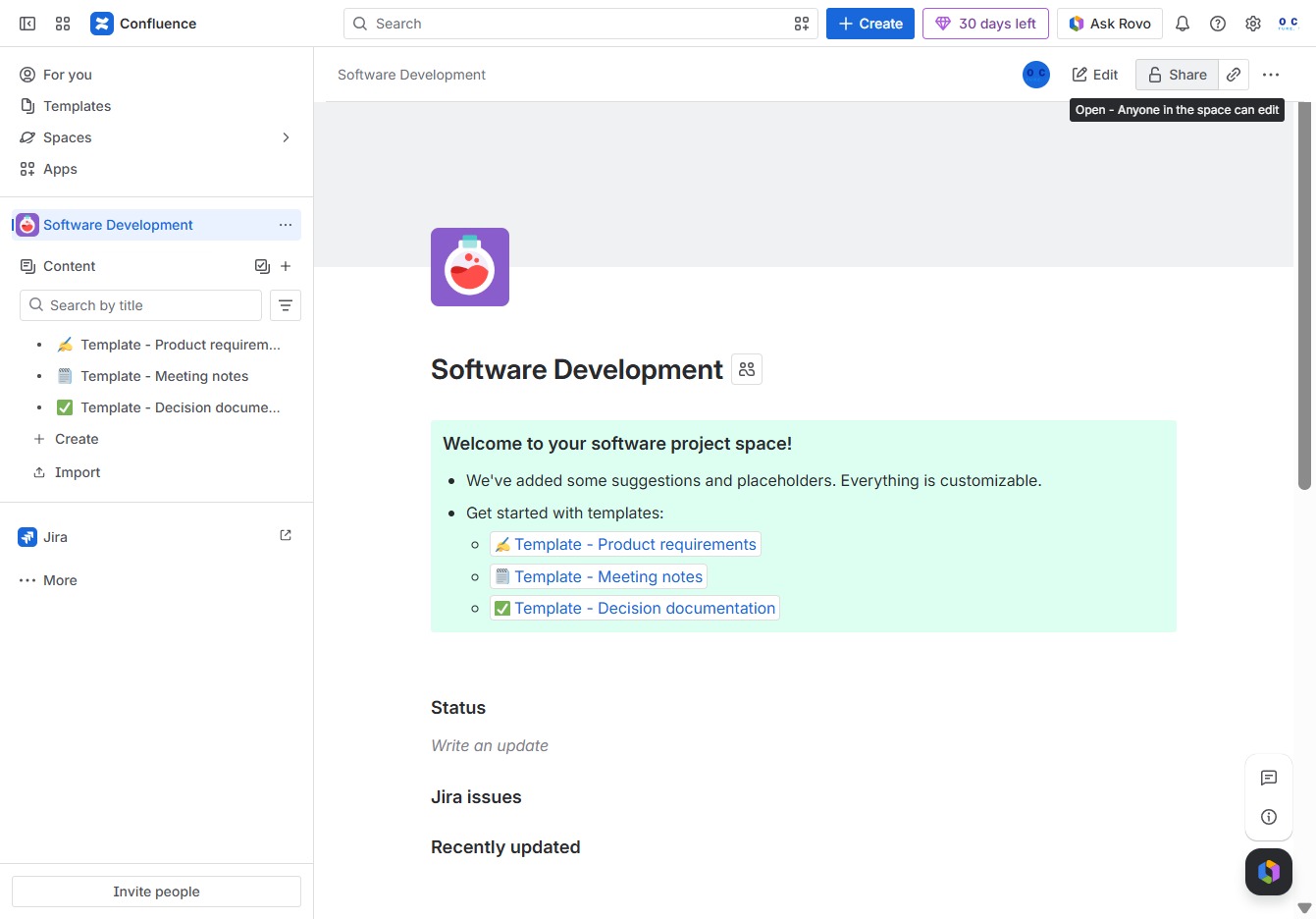Click the Recently updated heading
Image resolution: width=1316 pixels, height=919 pixels.
505,847
